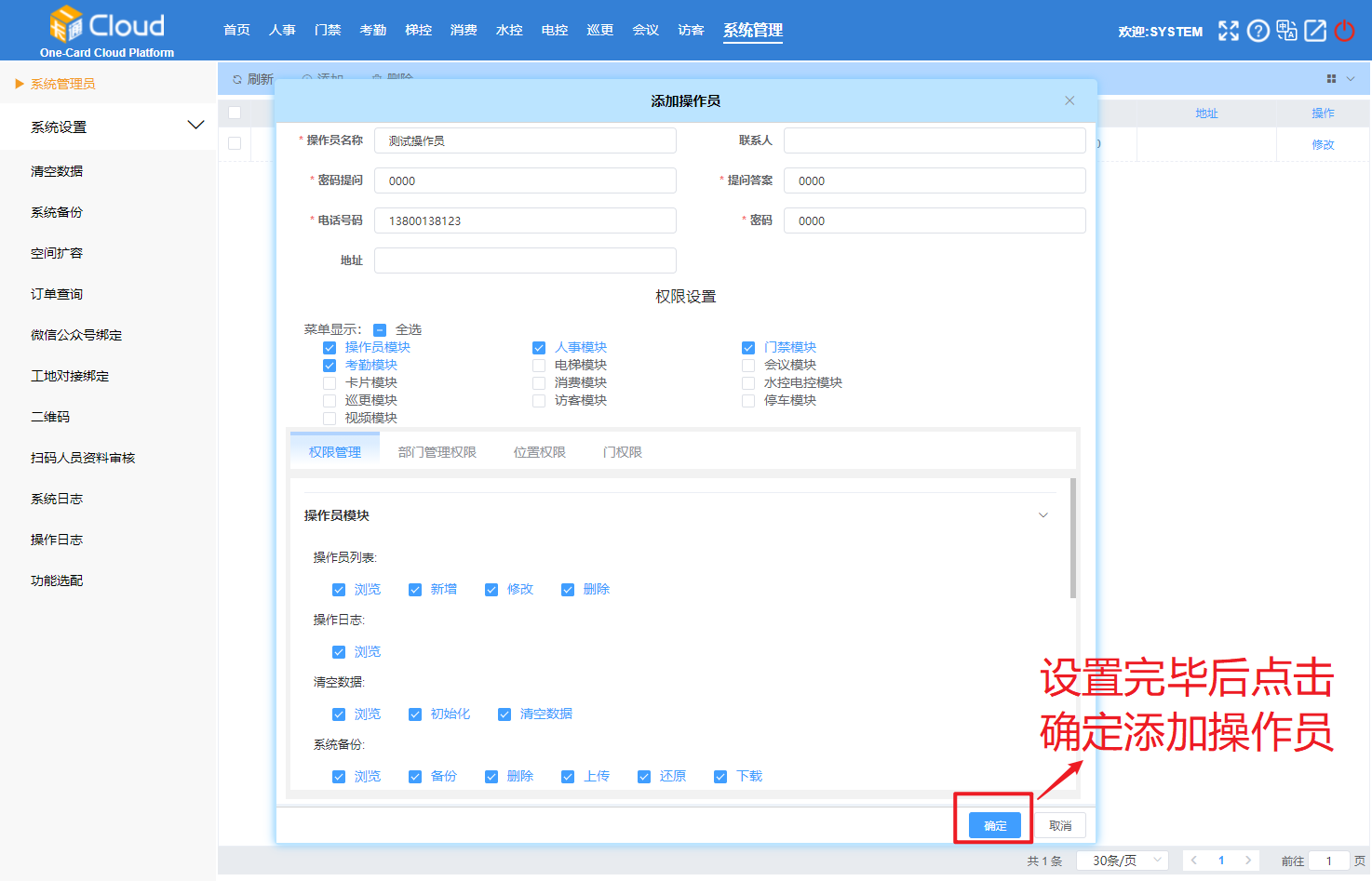This screenshot has height=881, width=1372.
Task: Click the open-in-new-window icon
Action: pyautogui.click(x=1315, y=31)
